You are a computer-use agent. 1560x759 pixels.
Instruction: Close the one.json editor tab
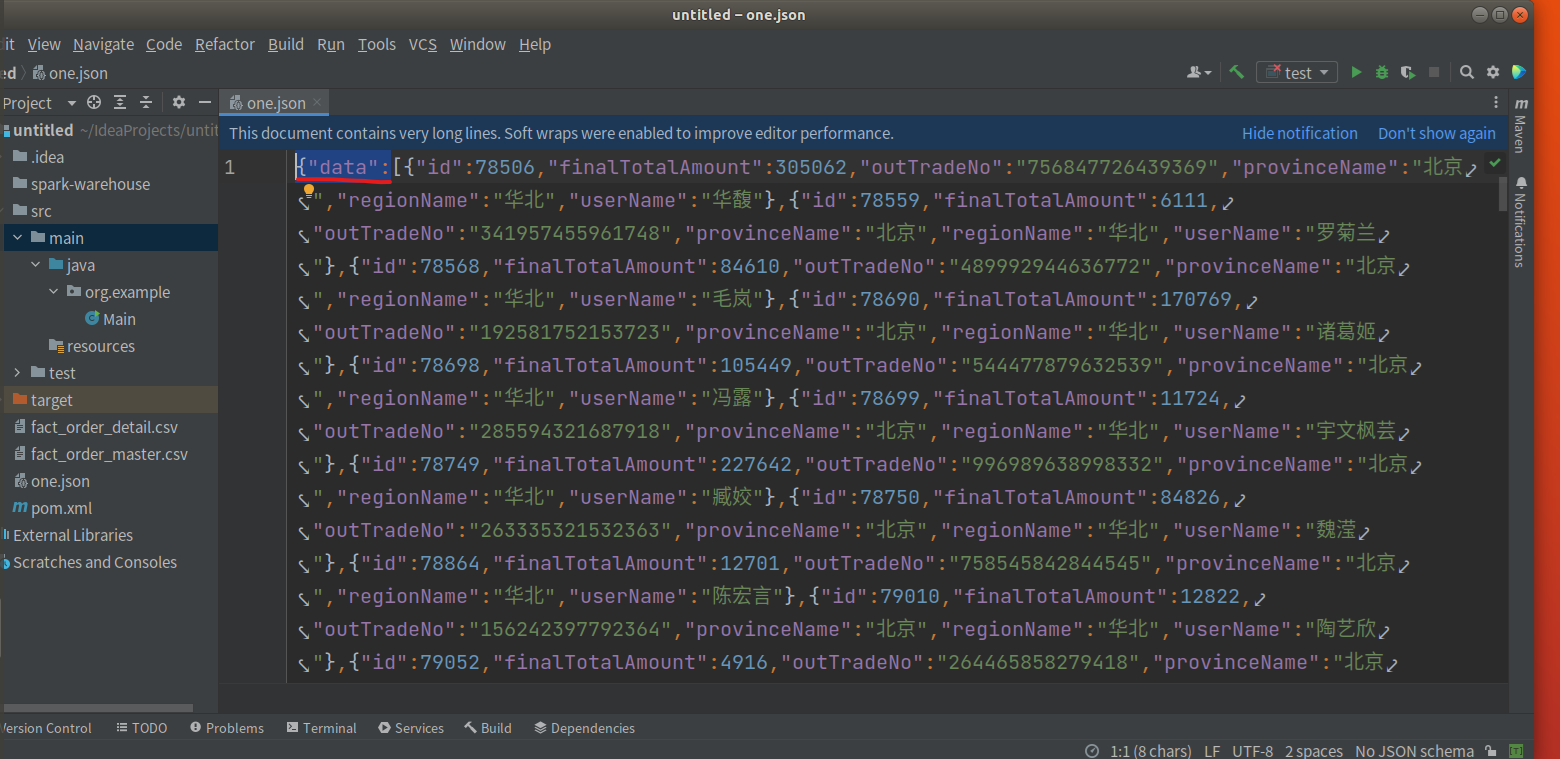coord(317,102)
